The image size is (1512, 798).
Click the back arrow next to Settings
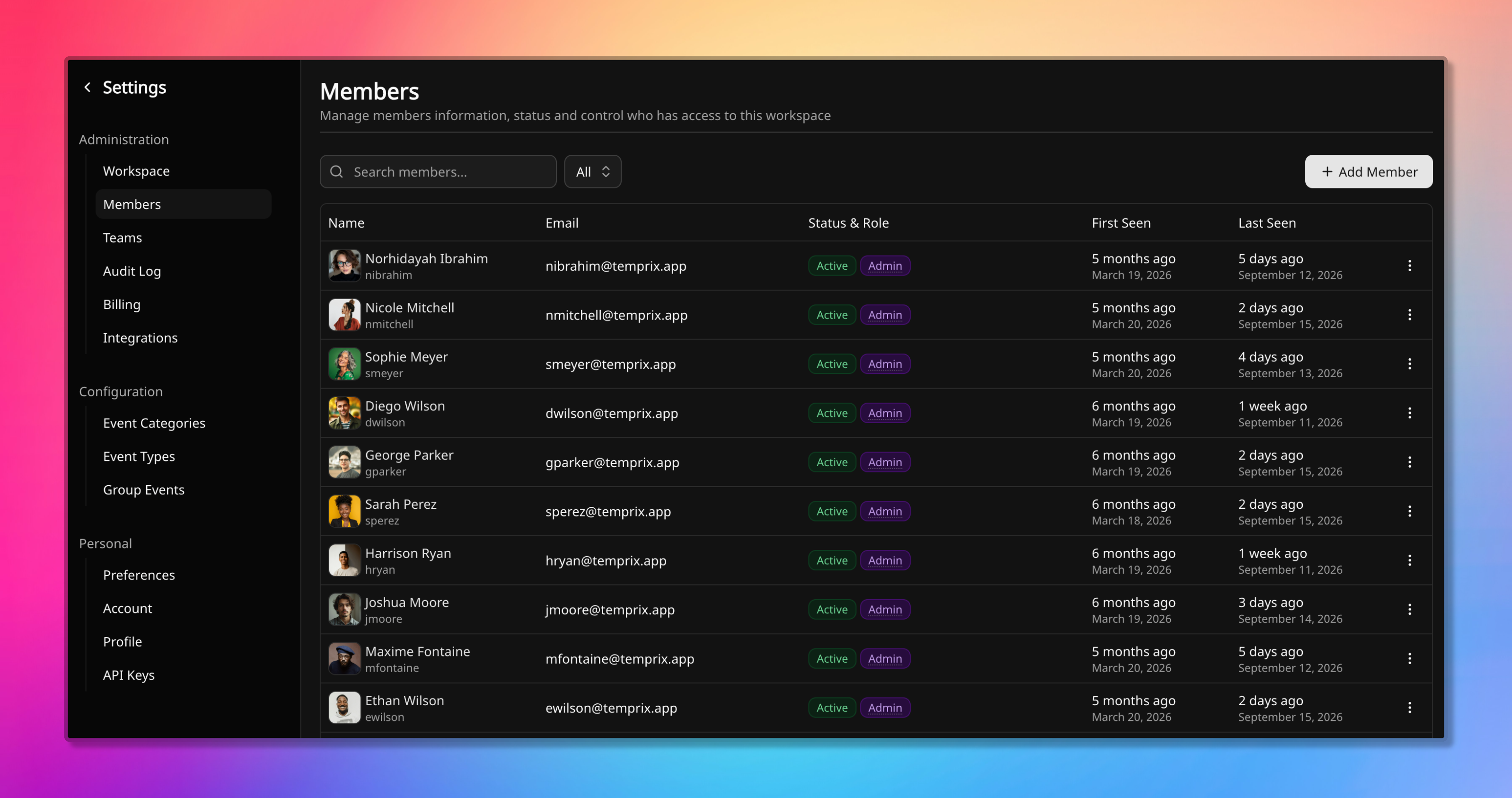coord(88,88)
